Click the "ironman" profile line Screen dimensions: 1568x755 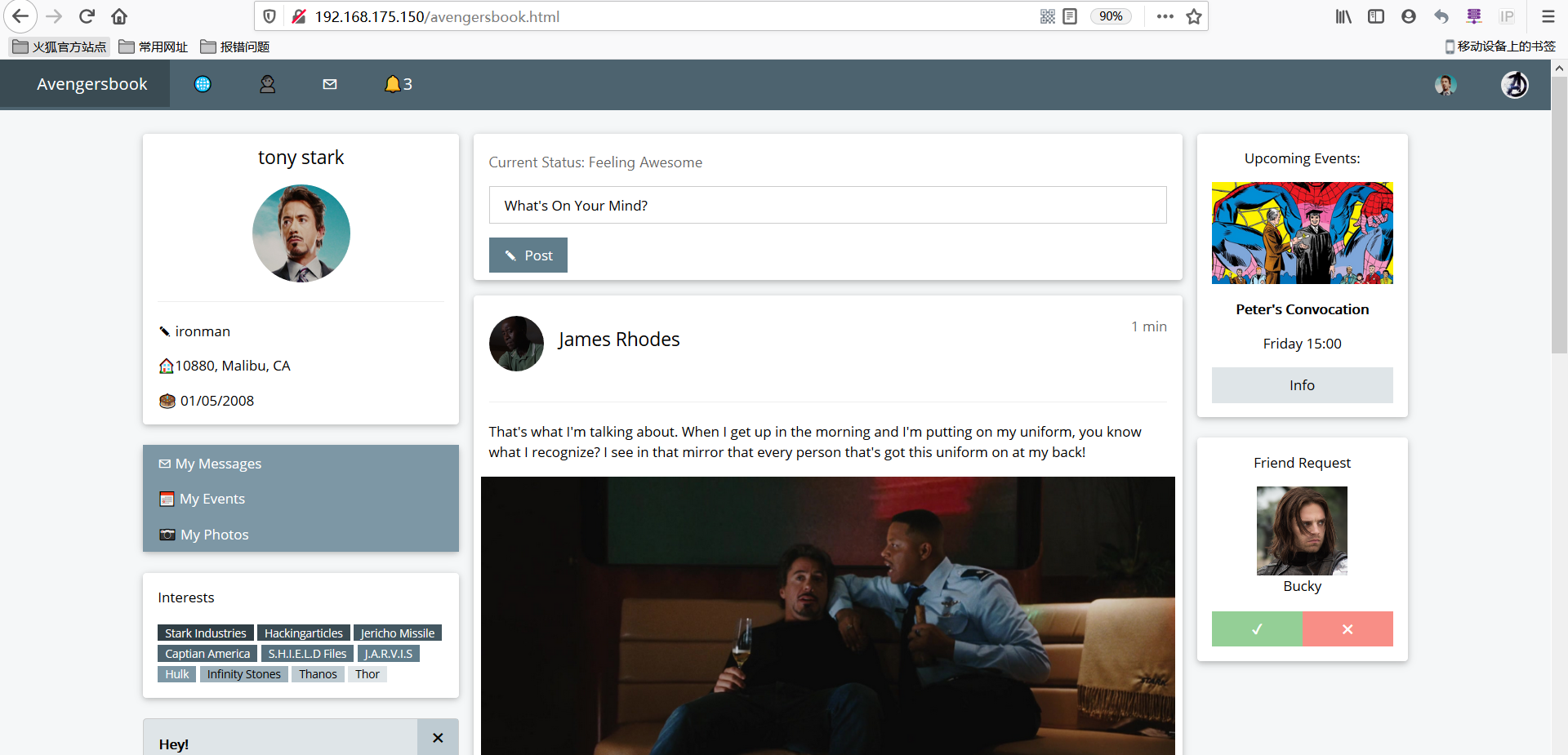click(194, 331)
